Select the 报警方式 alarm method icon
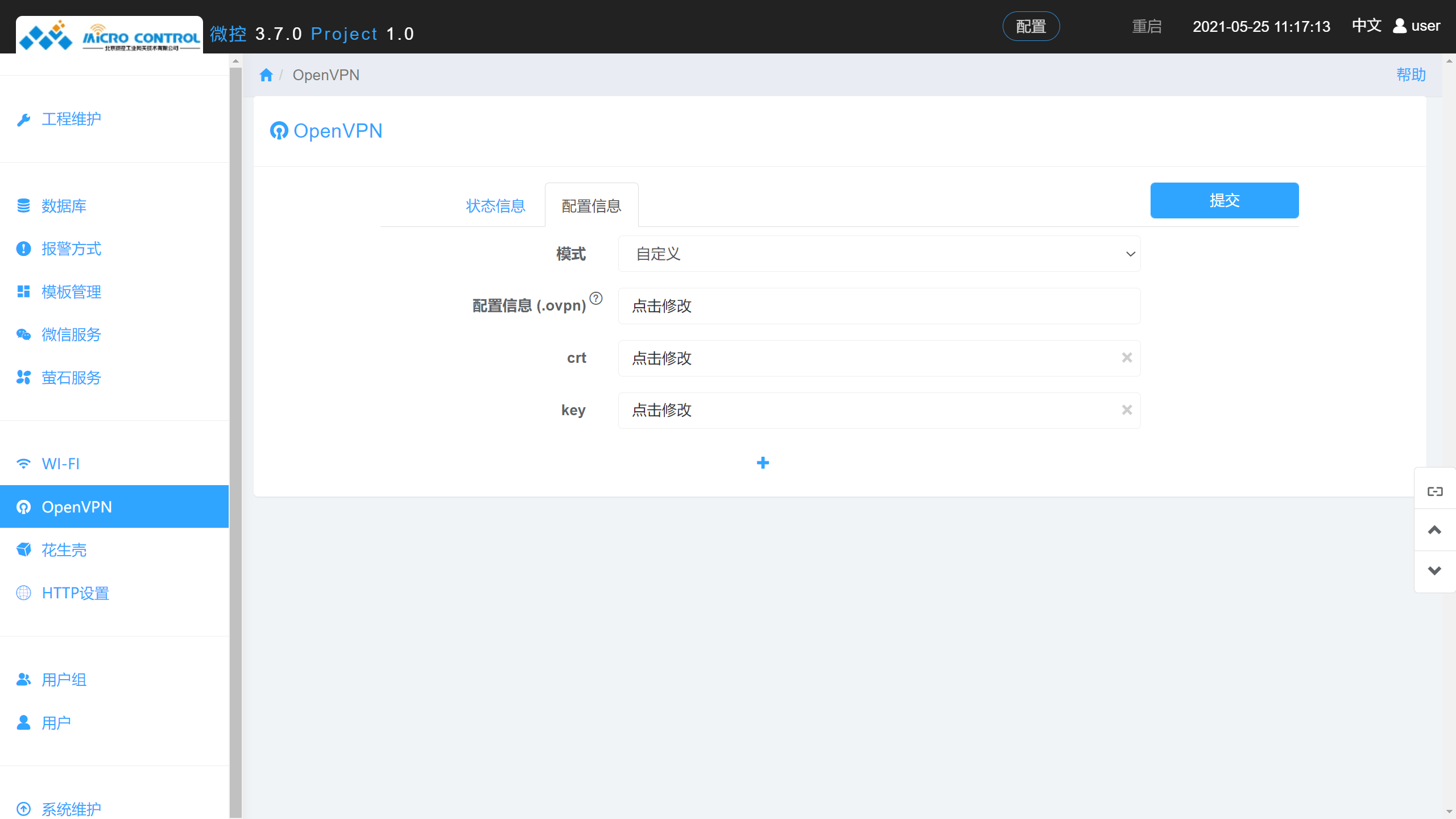This screenshot has height=819, width=1456. [23, 249]
